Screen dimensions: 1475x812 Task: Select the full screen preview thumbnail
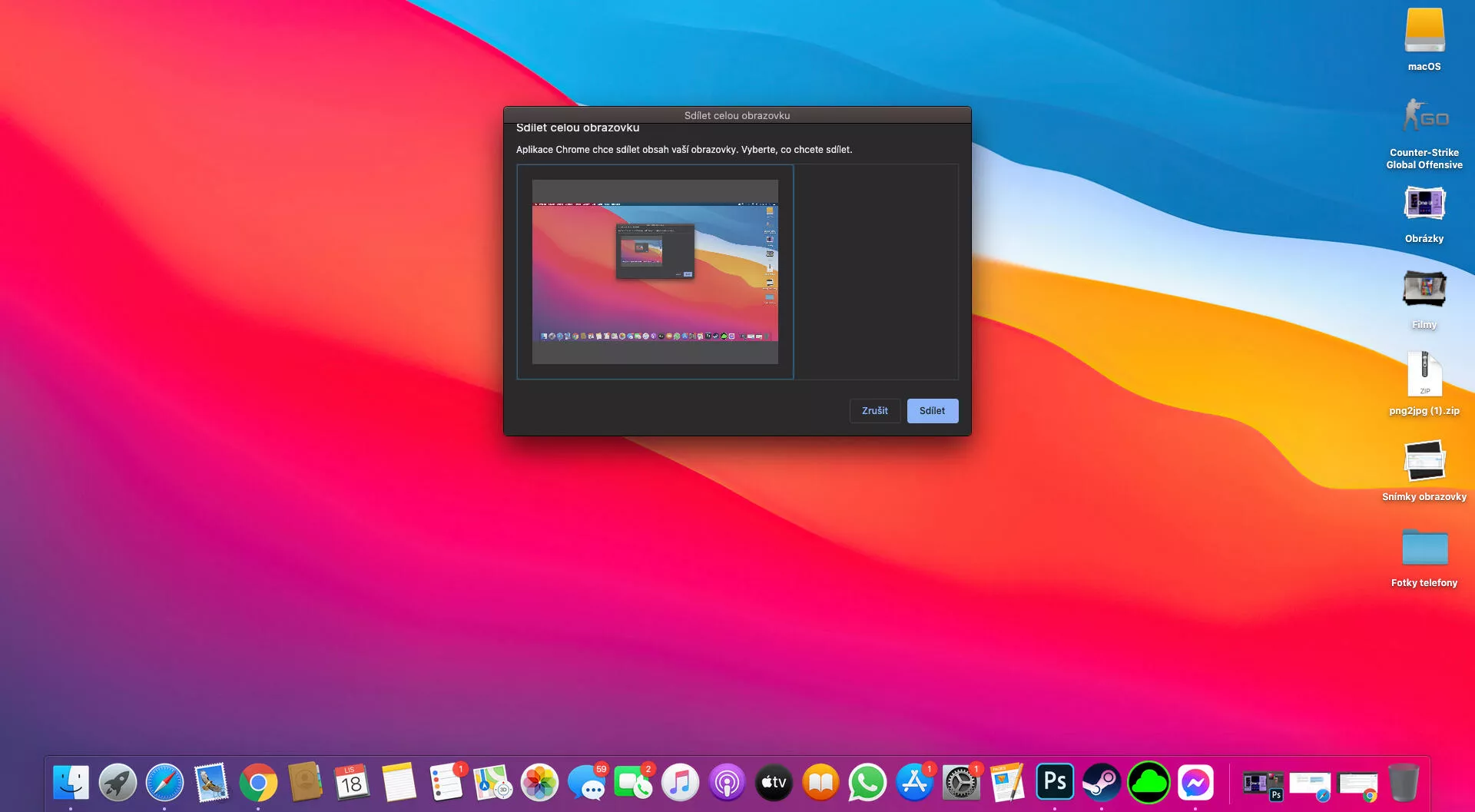pyautogui.click(x=655, y=272)
